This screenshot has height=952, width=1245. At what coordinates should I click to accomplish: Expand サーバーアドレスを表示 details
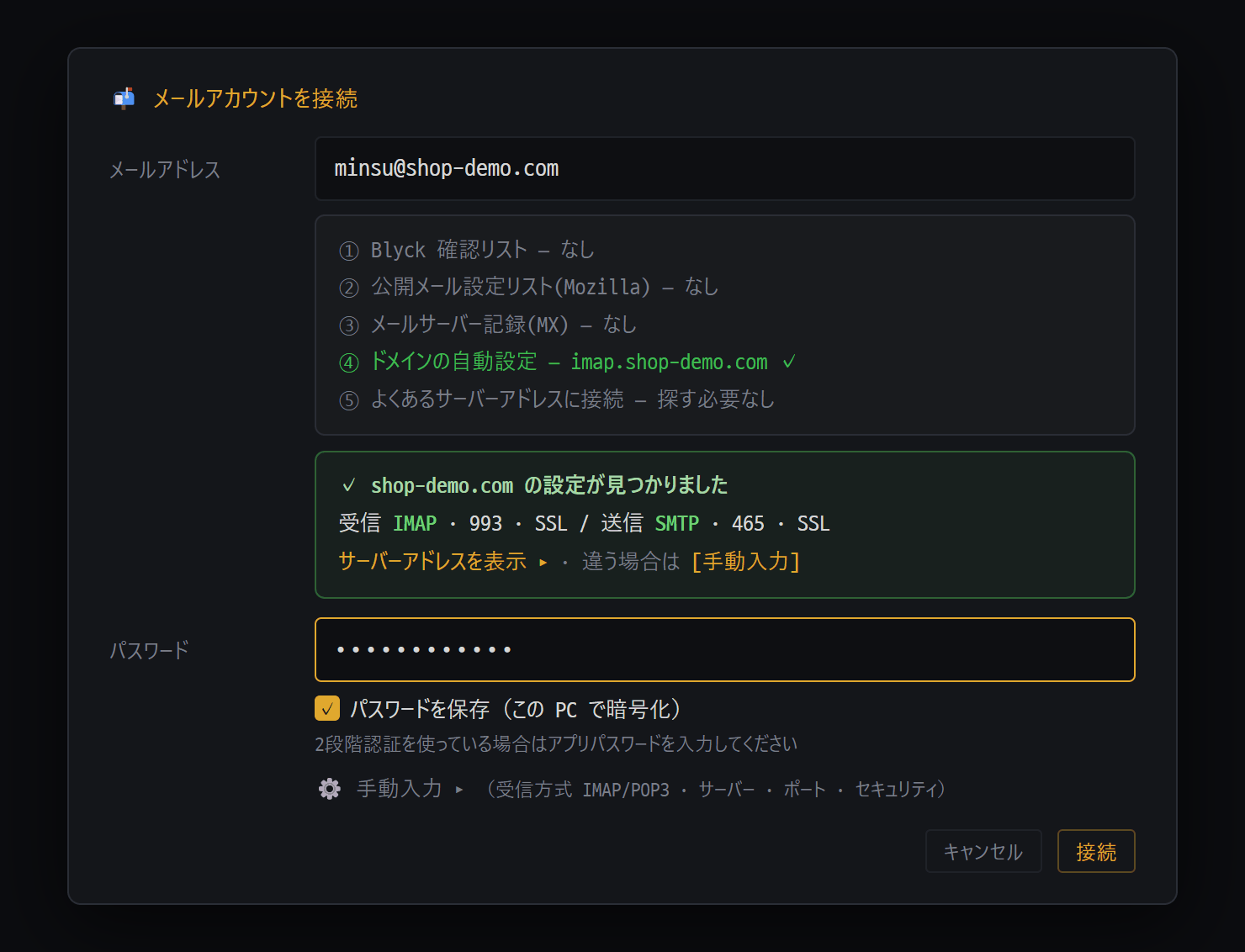pyautogui.click(x=432, y=561)
